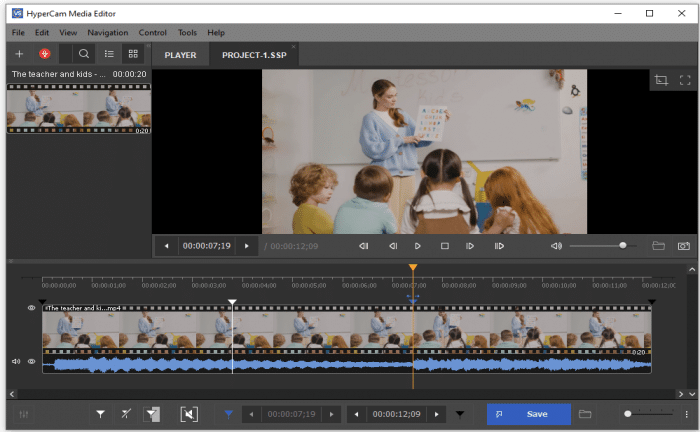This screenshot has height=432, width=700.
Task: Take a snapshot with the camera icon
Action: click(x=684, y=246)
